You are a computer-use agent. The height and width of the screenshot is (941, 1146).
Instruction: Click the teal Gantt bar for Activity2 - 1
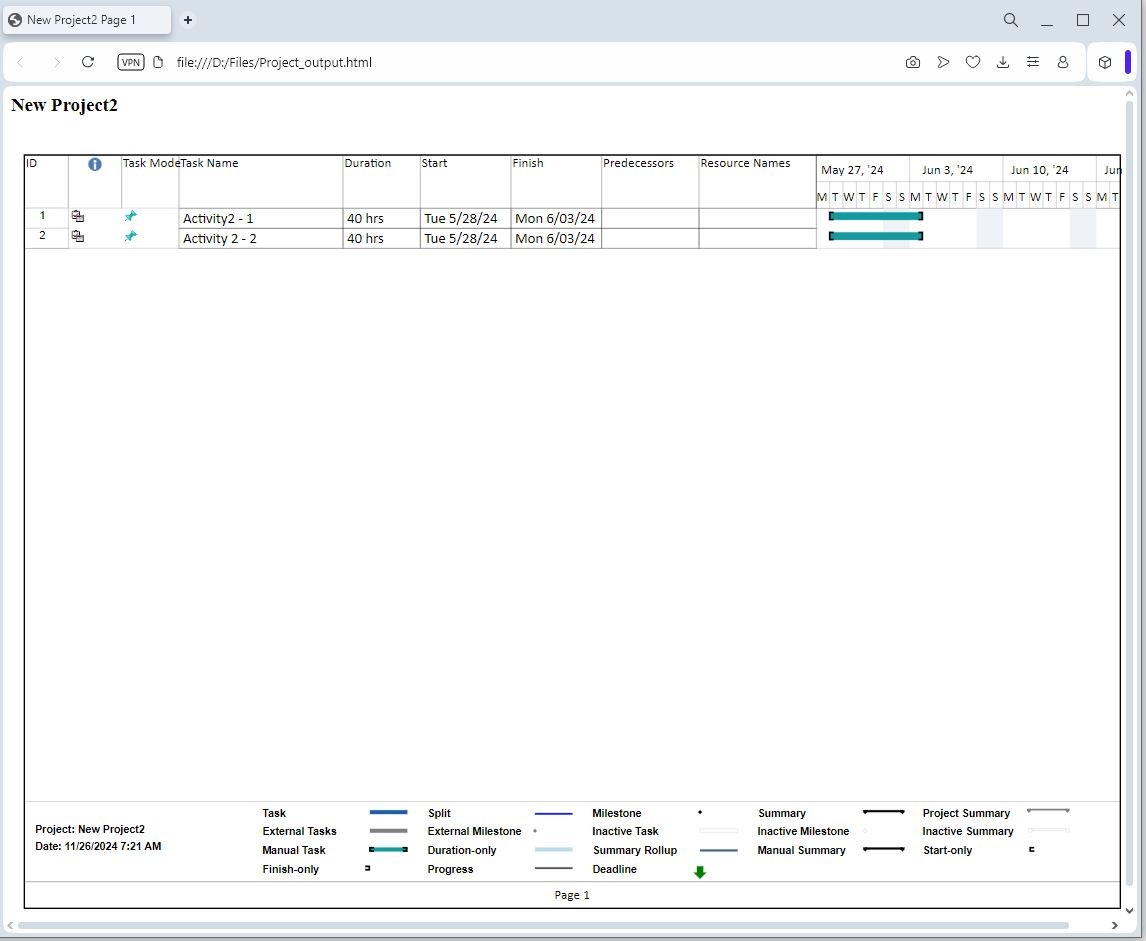point(875,215)
